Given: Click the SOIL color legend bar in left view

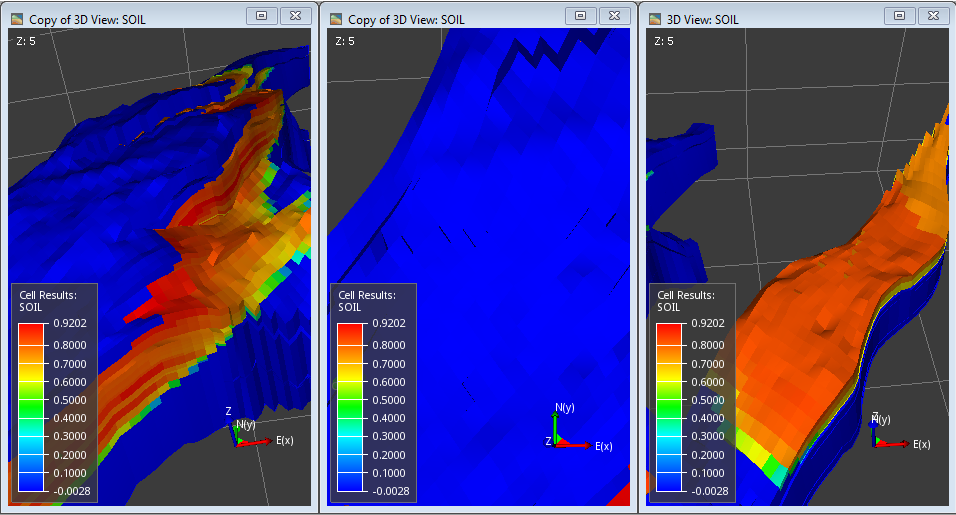Looking at the screenshot, I should click(x=30, y=407).
